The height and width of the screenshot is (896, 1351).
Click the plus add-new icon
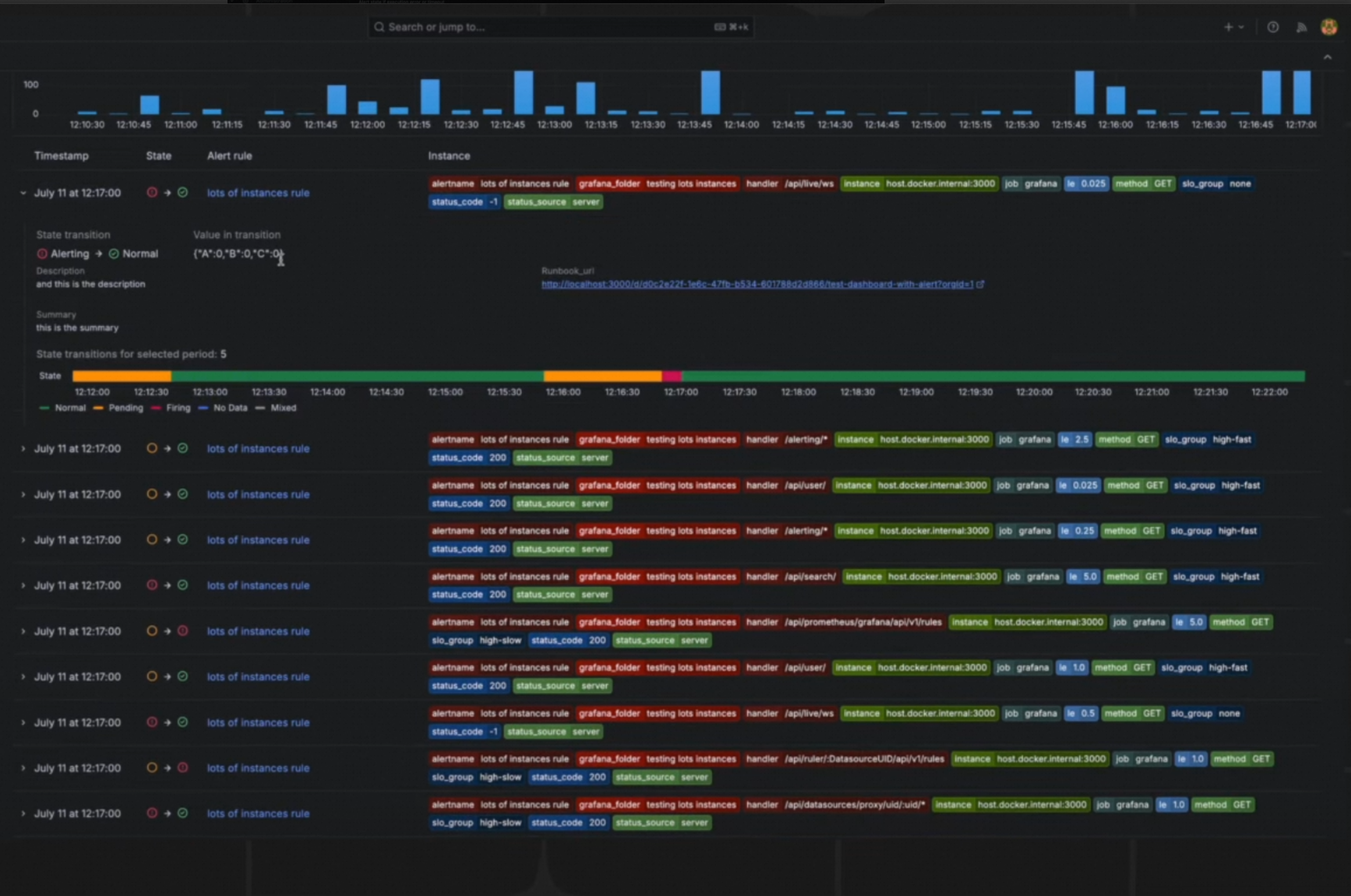(x=1228, y=27)
